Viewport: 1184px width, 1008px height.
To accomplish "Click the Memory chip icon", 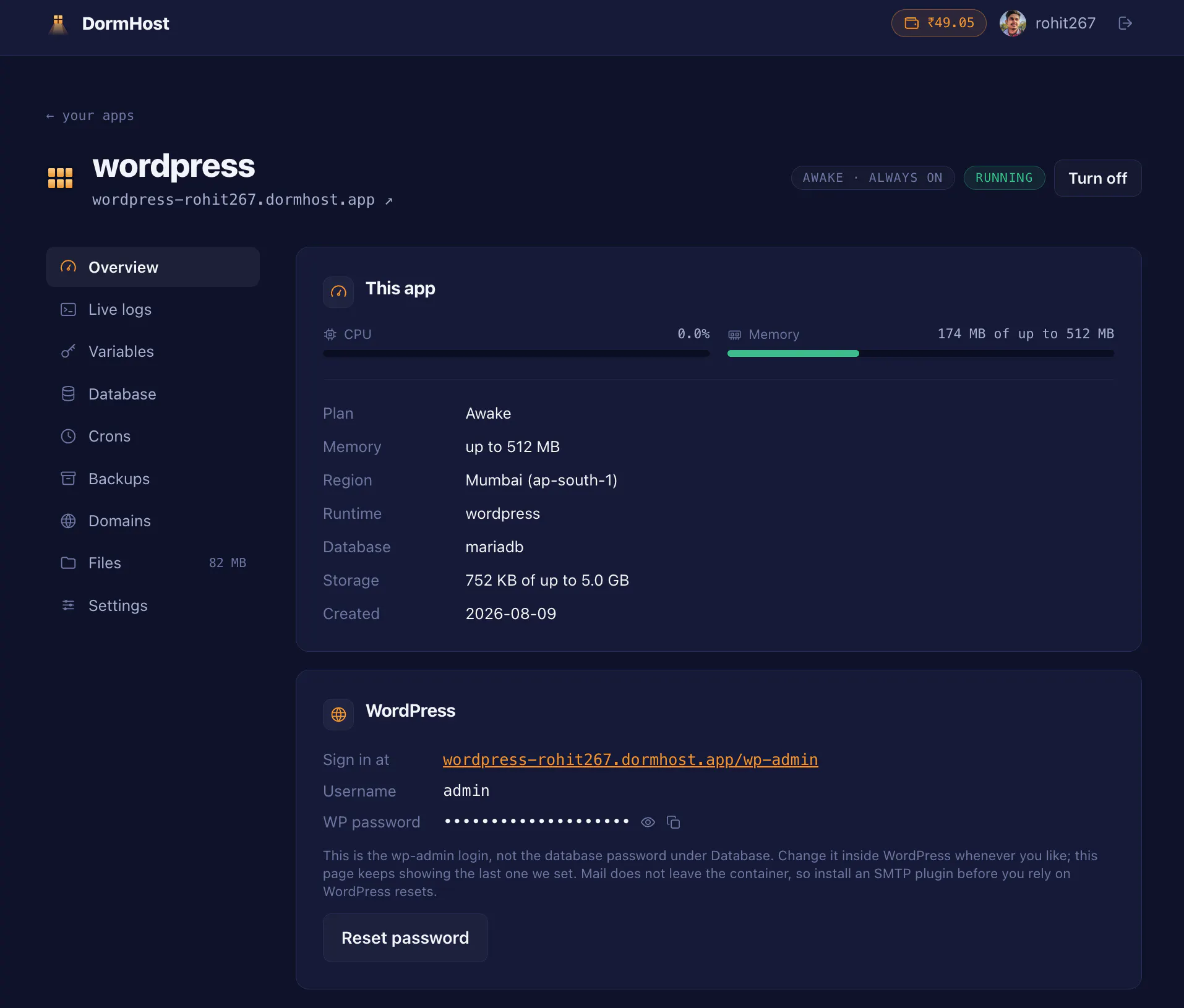I will (x=734, y=335).
